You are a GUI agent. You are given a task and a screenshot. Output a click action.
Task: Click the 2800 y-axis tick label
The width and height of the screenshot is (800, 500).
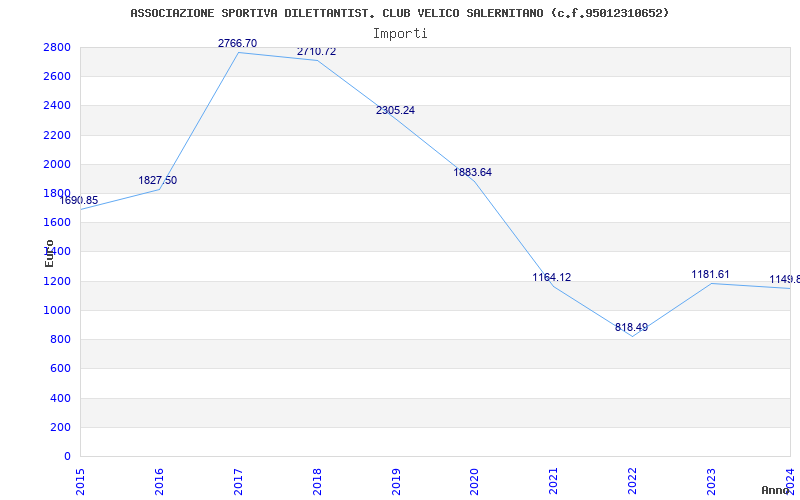pyautogui.click(x=57, y=47)
